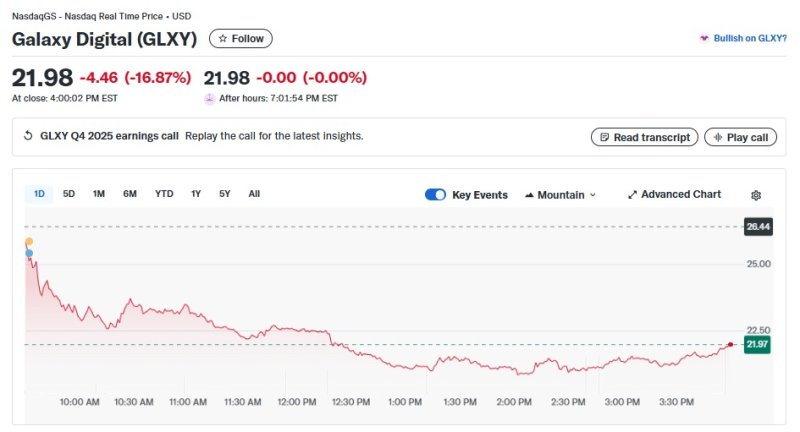Follow Galaxy Digital with the star button
Image resolution: width=800 pixels, height=432 pixels.
point(240,38)
